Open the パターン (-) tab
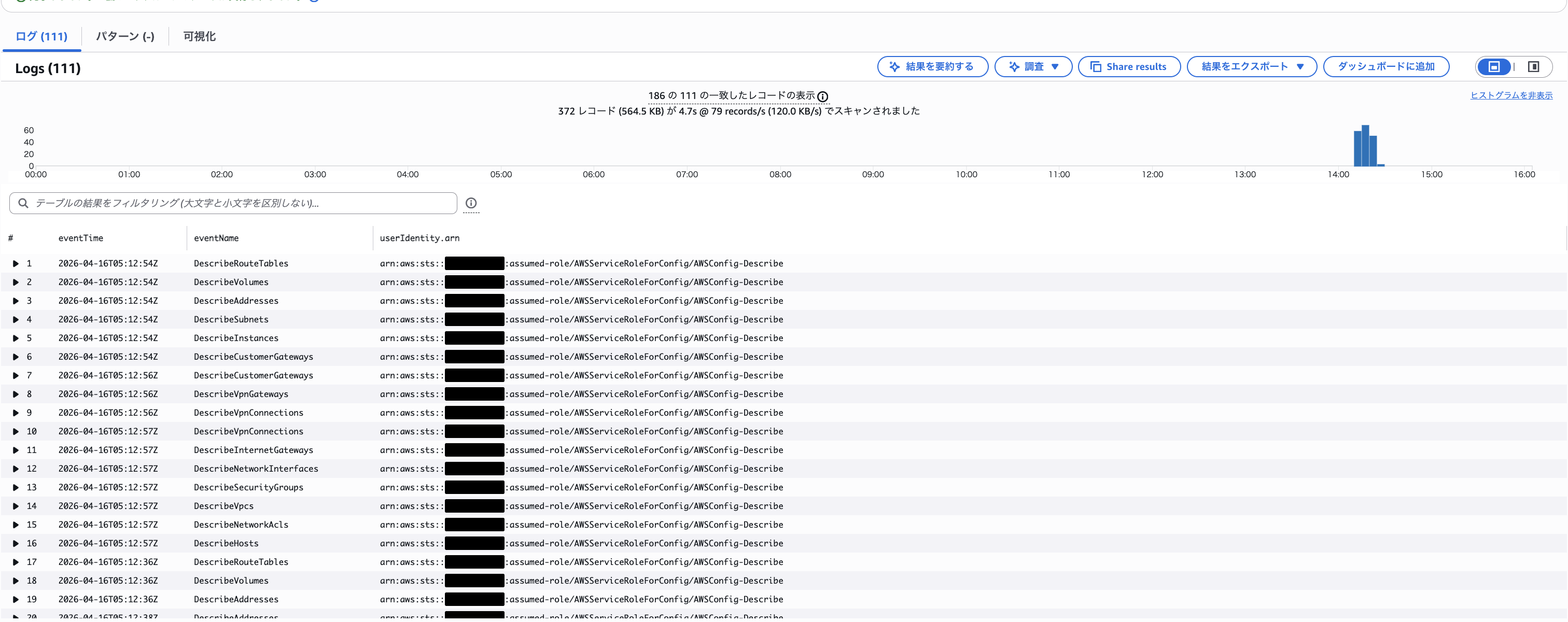The height and width of the screenshot is (622, 1568). click(125, 36)
